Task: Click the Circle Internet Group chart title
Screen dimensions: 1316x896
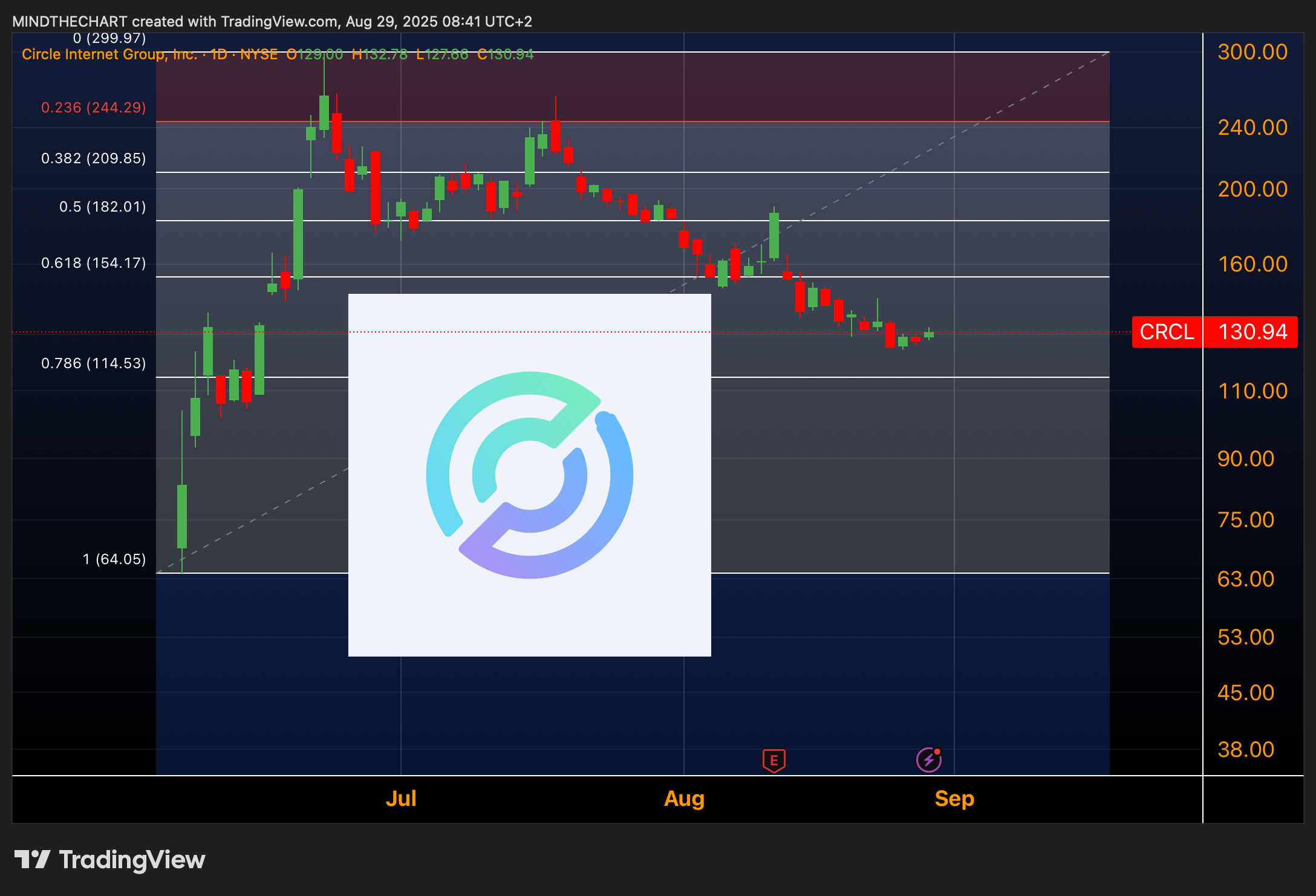Action: point(109,54)
